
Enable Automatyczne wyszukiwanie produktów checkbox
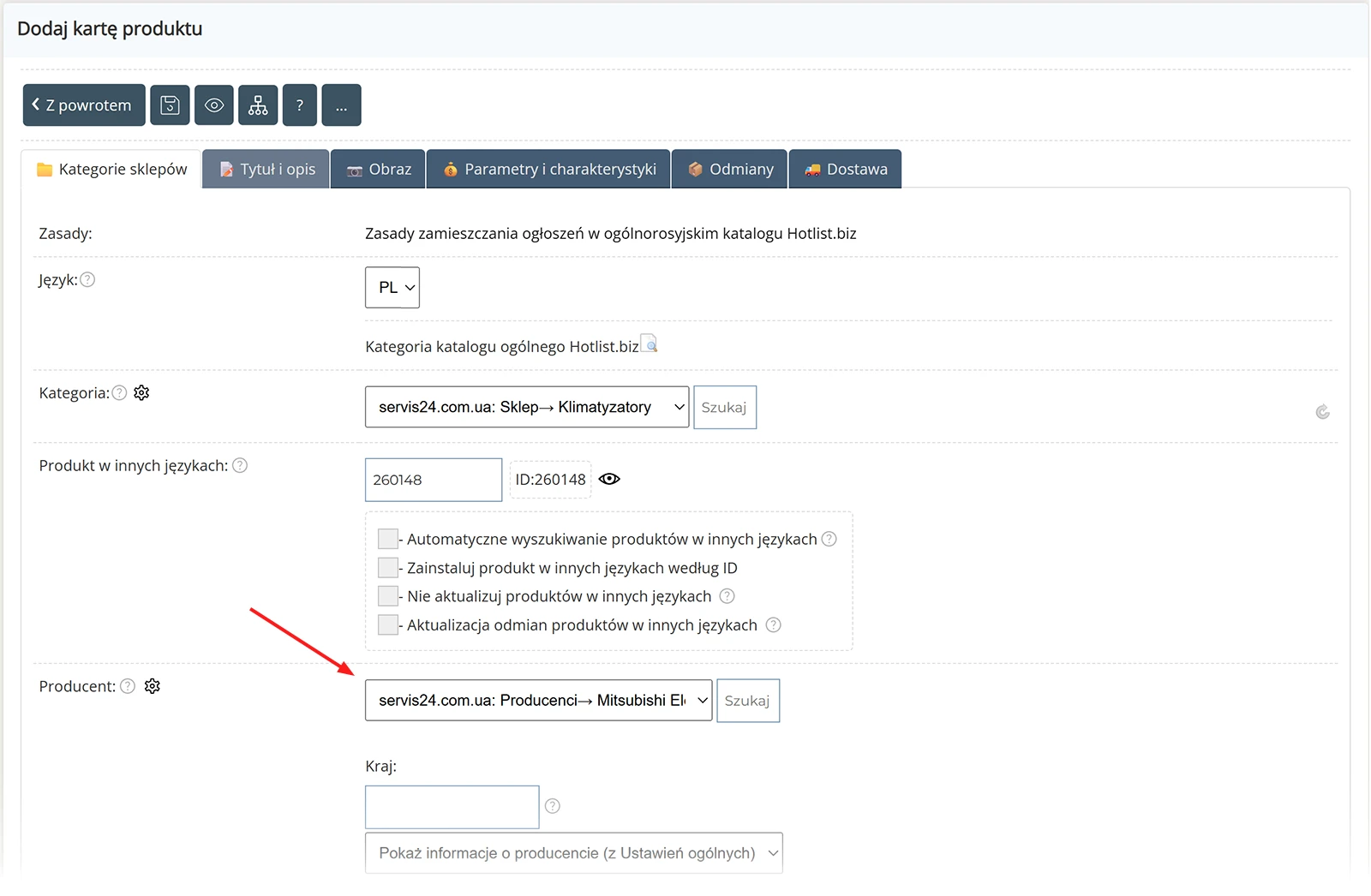[388, 539]
